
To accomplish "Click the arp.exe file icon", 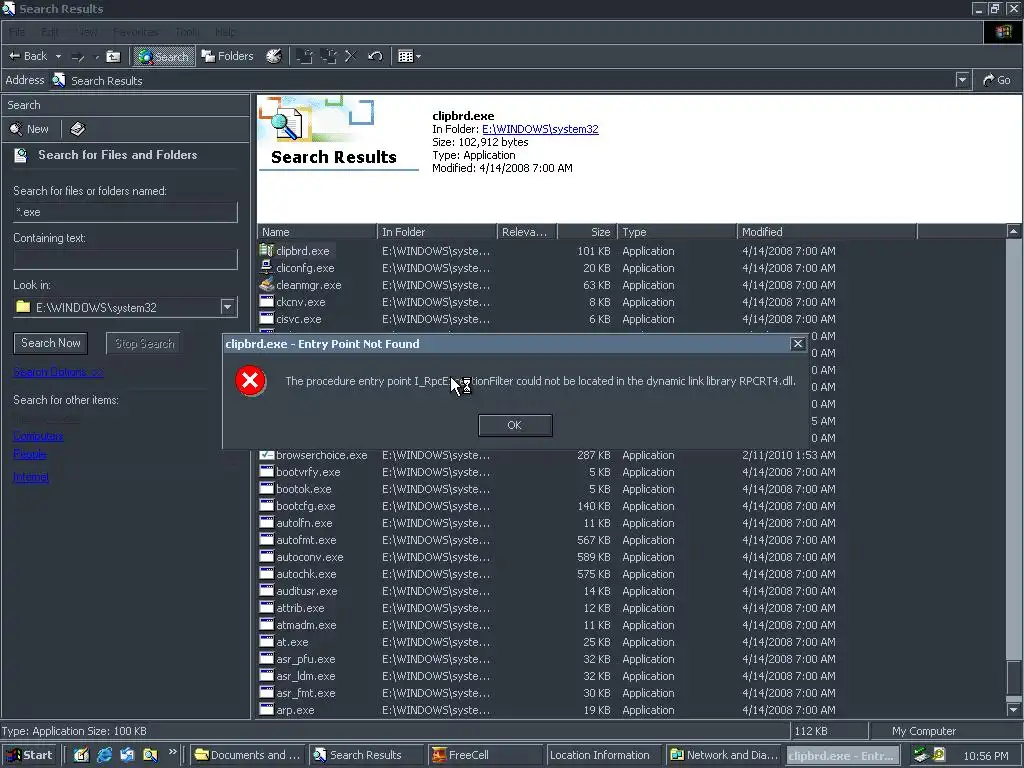I will tap(266, 709).
